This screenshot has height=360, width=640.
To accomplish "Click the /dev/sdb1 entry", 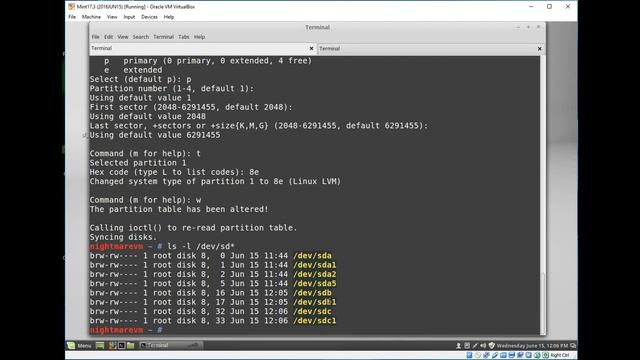I will [x=315, y=302].
